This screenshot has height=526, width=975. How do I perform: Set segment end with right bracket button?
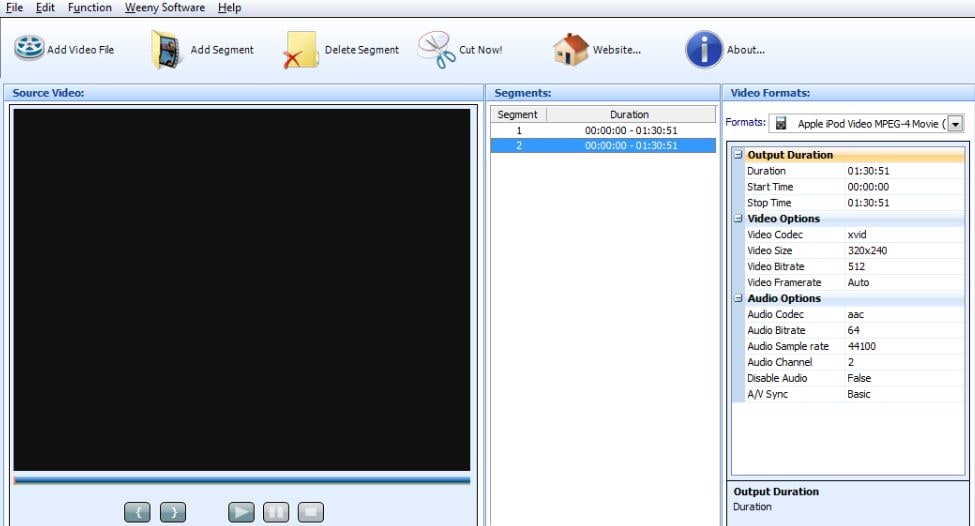[x=173, y=512]
